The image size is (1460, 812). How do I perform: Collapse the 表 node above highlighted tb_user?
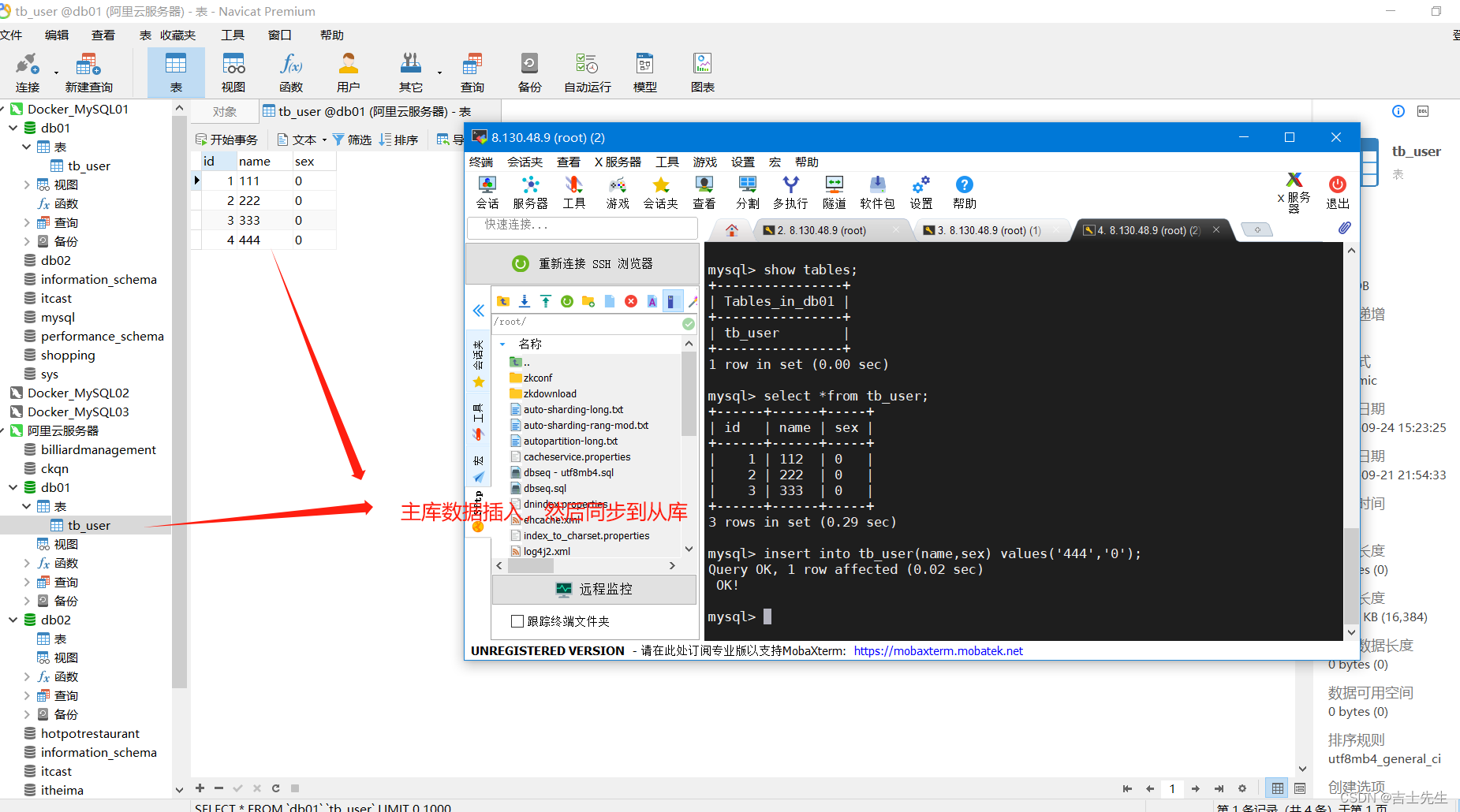[x=27, y=506]
